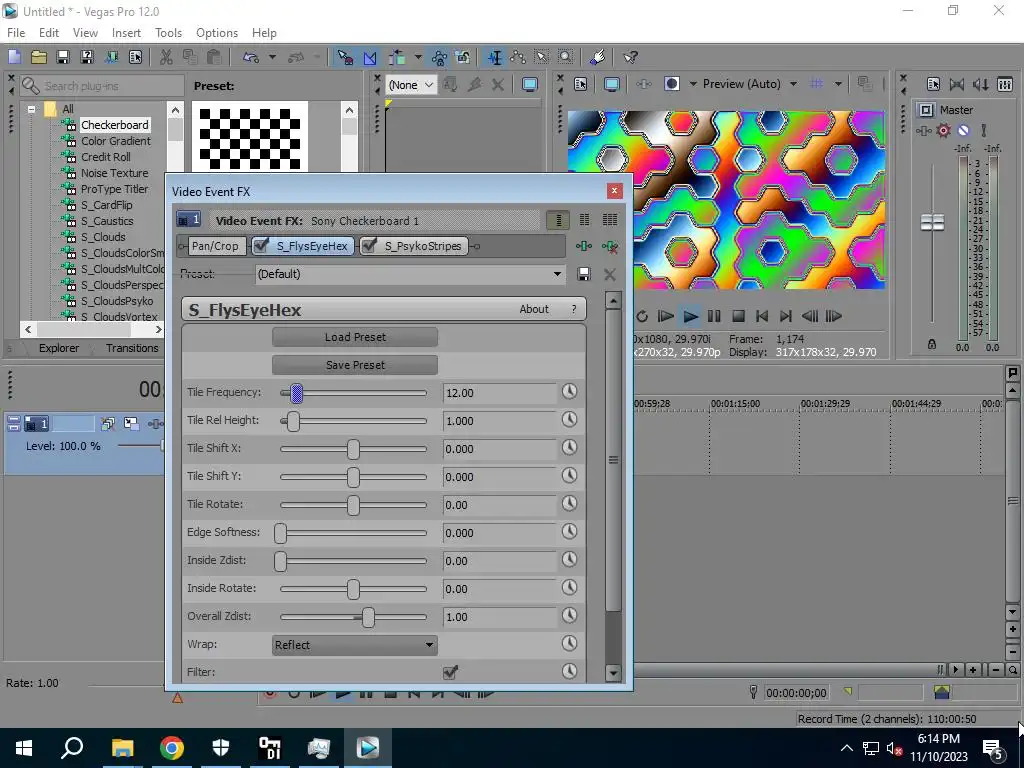Image resolution: width=1024 pixels, height=768 pixels.
Task: Switch to the Transitions tab
Action: tap(132, 348)
